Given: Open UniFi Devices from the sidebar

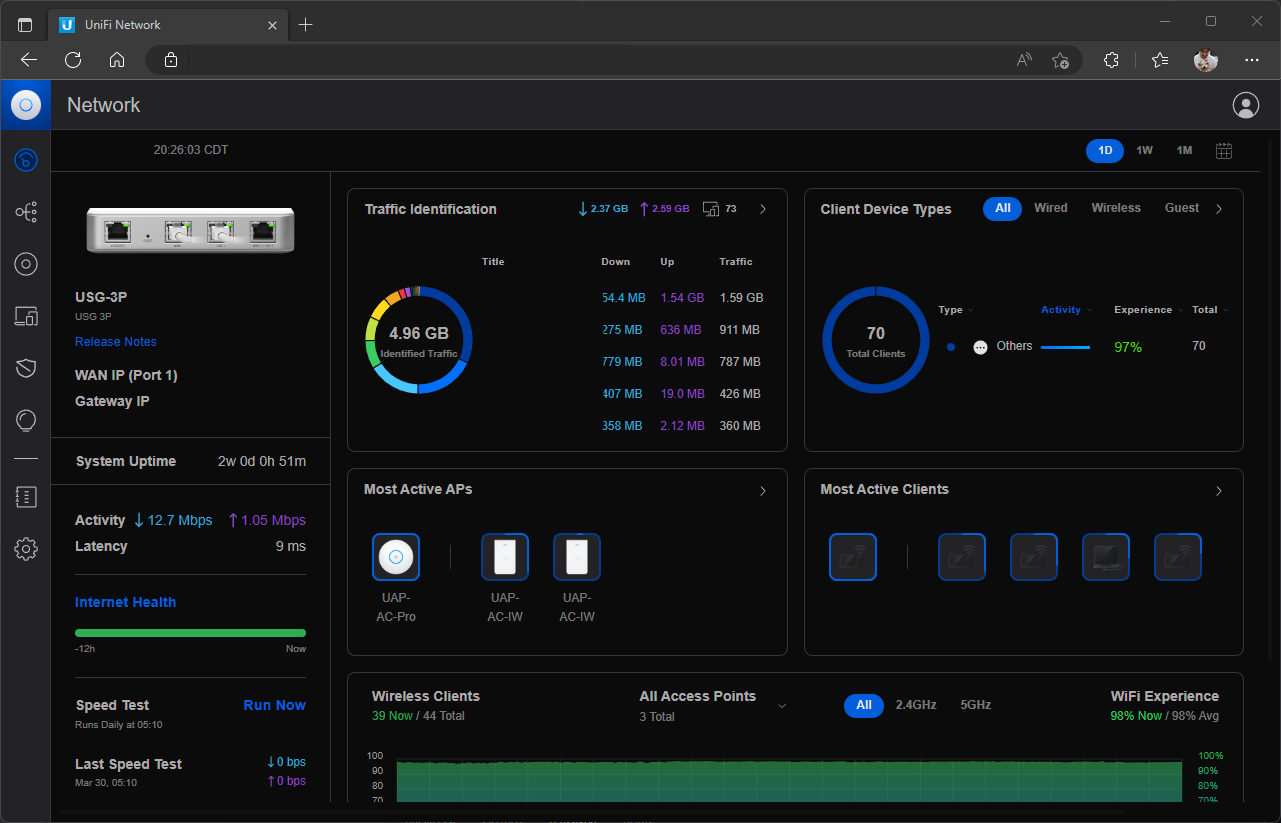Looking at the screenshot, I should click(26, 264).
